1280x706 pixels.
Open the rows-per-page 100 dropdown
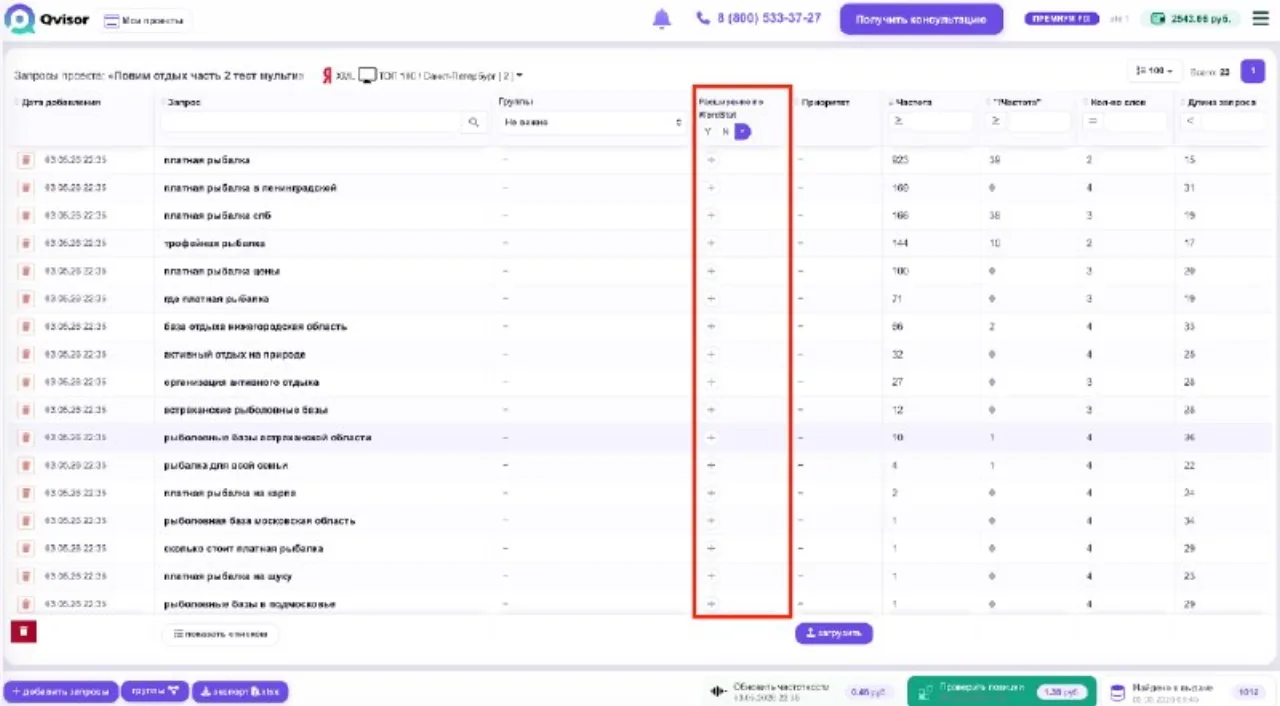pos(1155,71)
